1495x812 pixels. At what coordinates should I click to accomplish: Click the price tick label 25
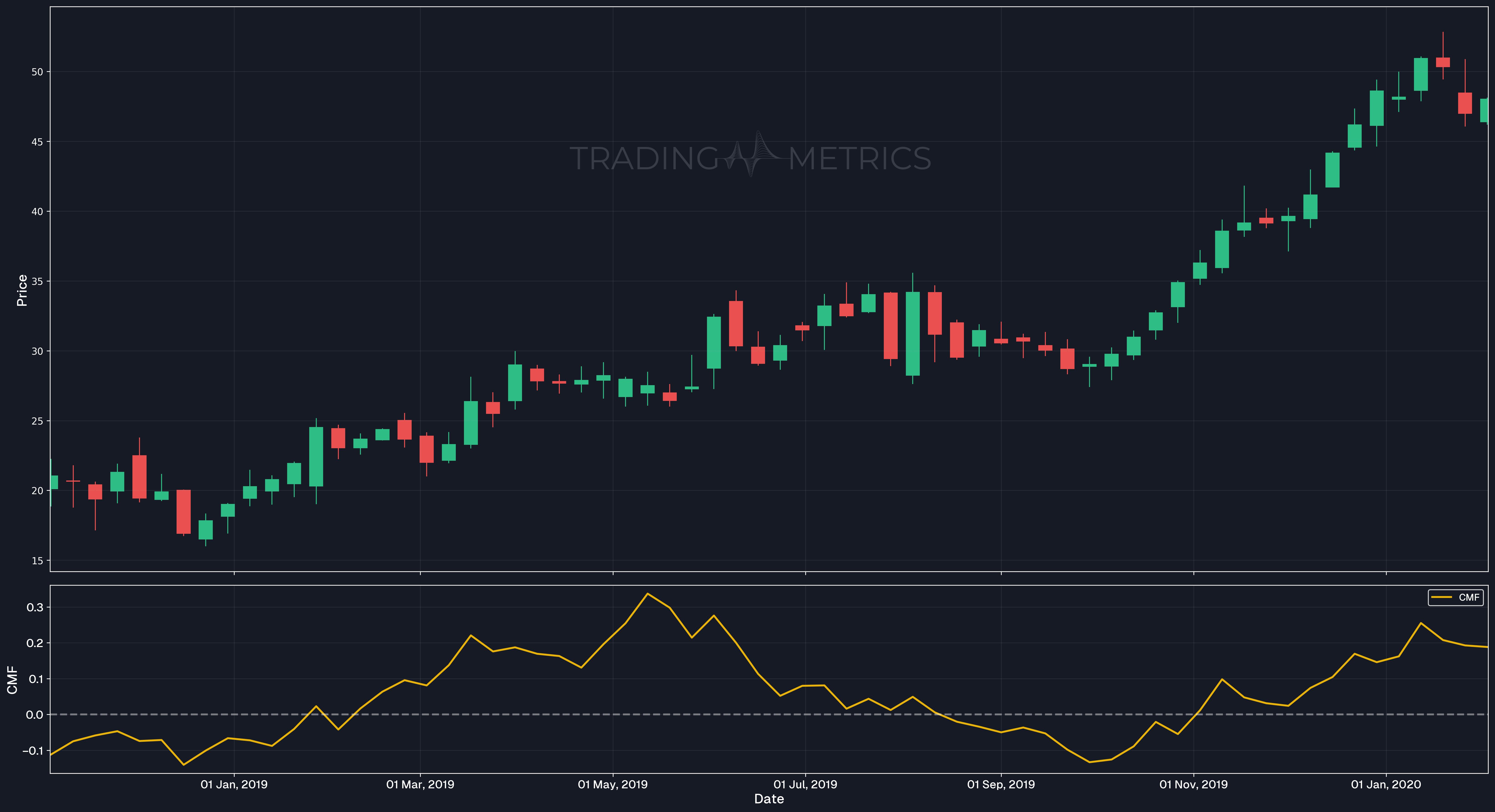coord(37,421)
